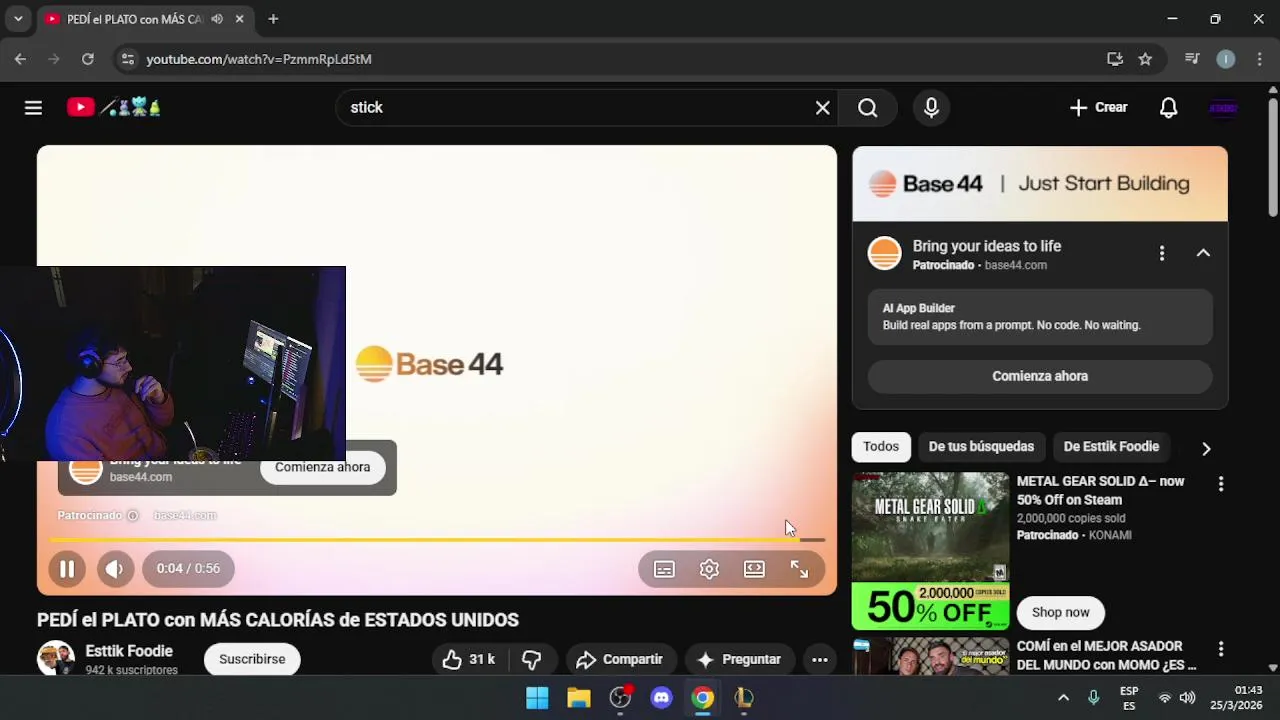Select De tus búsquedas chip
The height and width of the screenshot is (720, 1280).
[x=981, y=447]
